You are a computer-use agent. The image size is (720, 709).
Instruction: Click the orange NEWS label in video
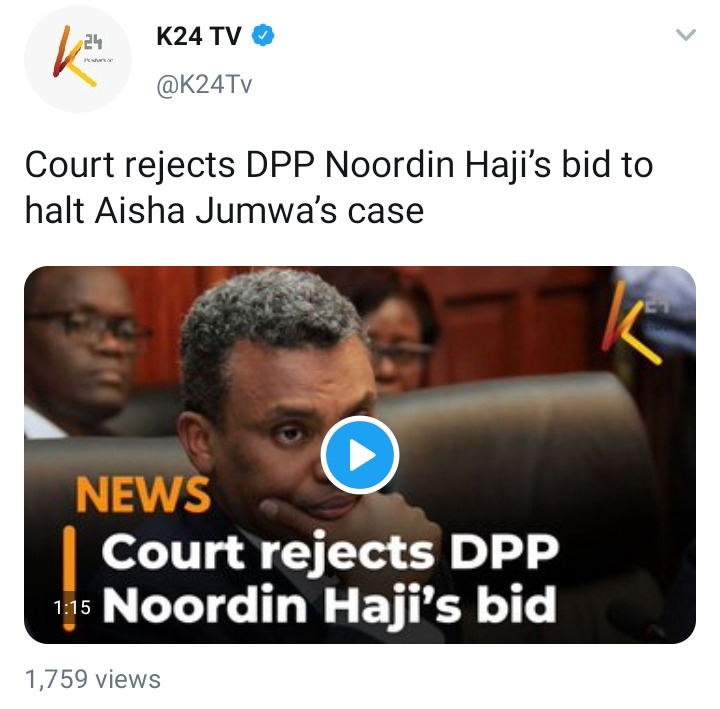tap(143, 495)
